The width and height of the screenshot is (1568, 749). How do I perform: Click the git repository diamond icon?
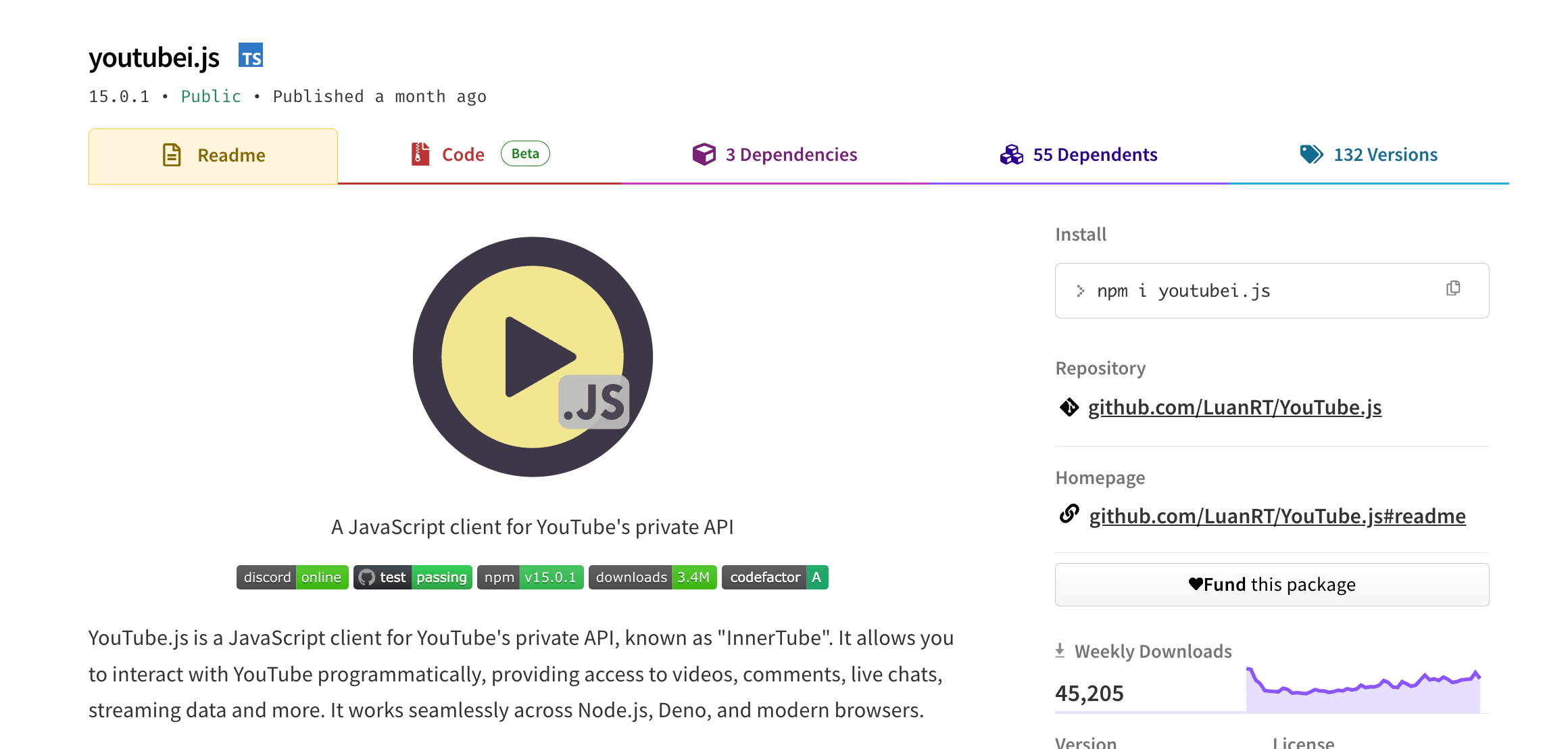coord(1069,407)
